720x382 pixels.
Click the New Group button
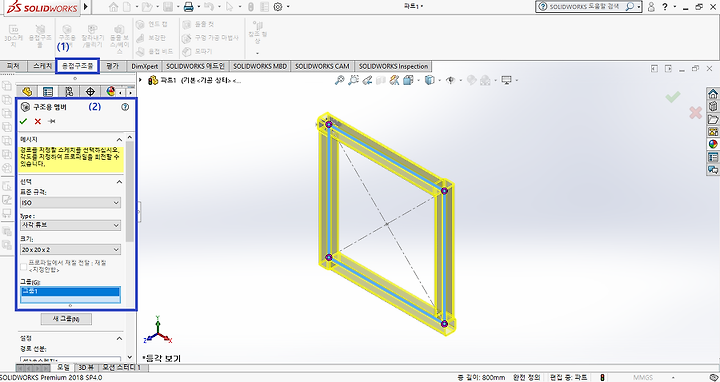click(x=66, y=319)
